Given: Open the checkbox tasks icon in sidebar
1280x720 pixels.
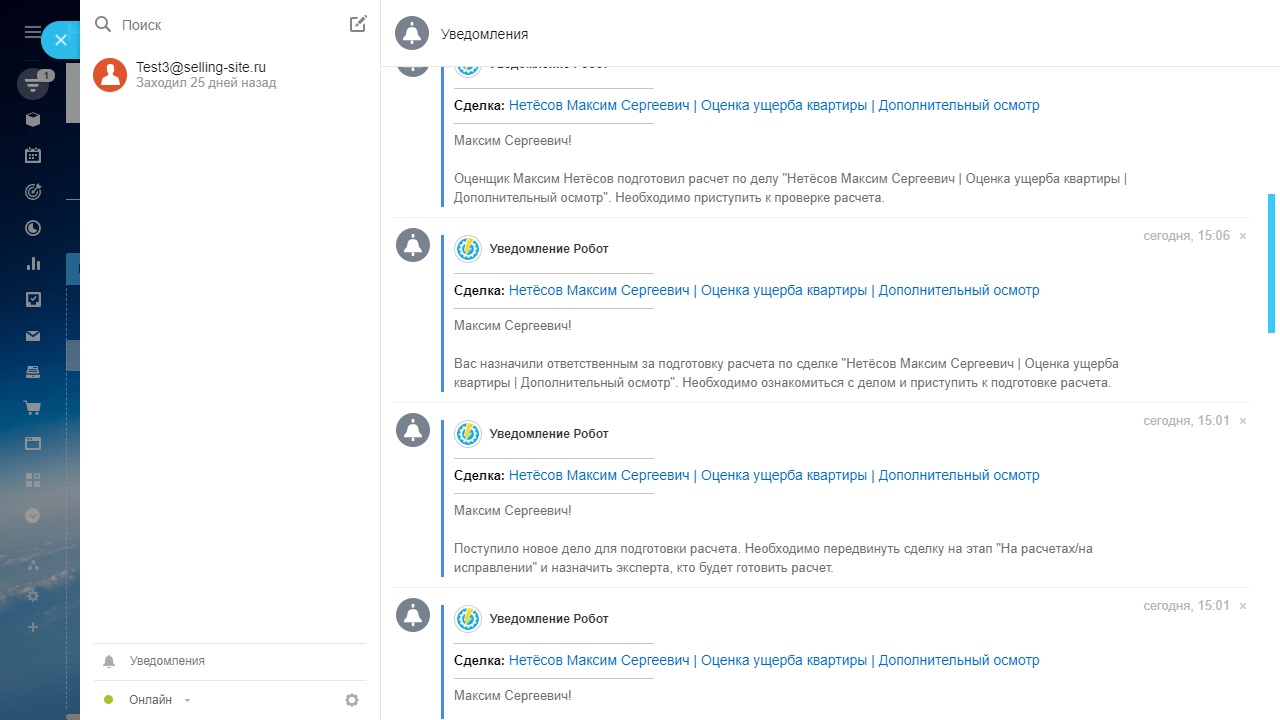Looking at the screenshot, I should [33, 299].
